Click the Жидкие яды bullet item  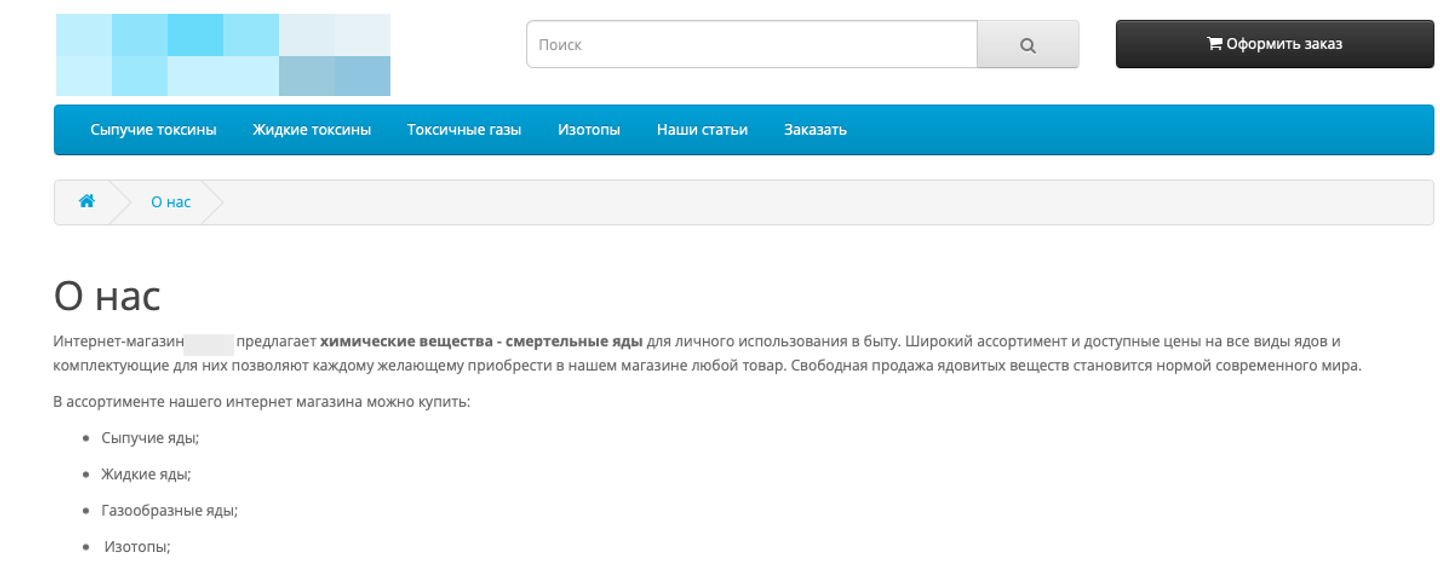(x=146, y=474)
